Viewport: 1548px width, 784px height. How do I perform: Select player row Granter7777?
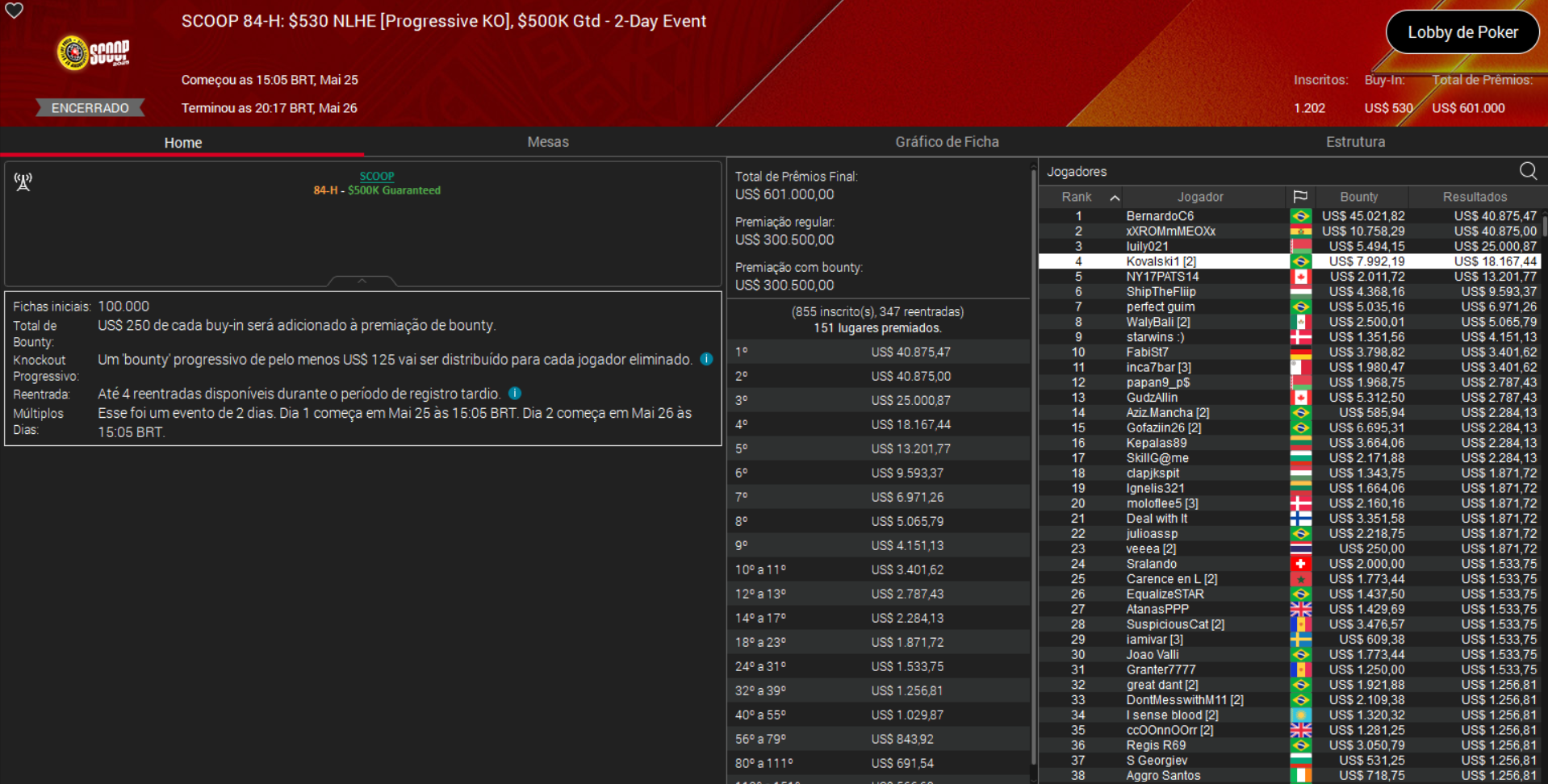point(1290,670)
